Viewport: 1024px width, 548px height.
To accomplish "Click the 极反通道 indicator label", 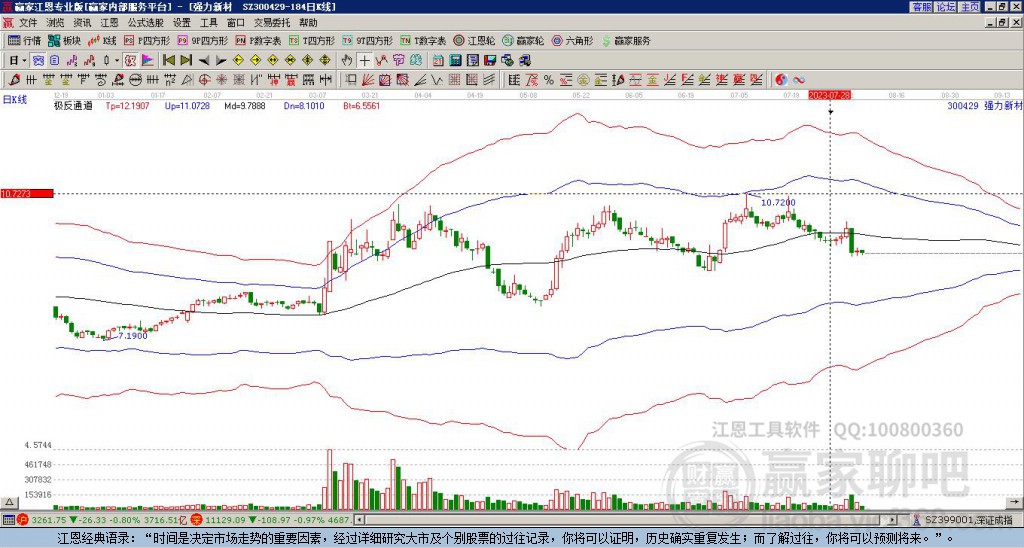I will pyautogui.click(x=73, y=105).
